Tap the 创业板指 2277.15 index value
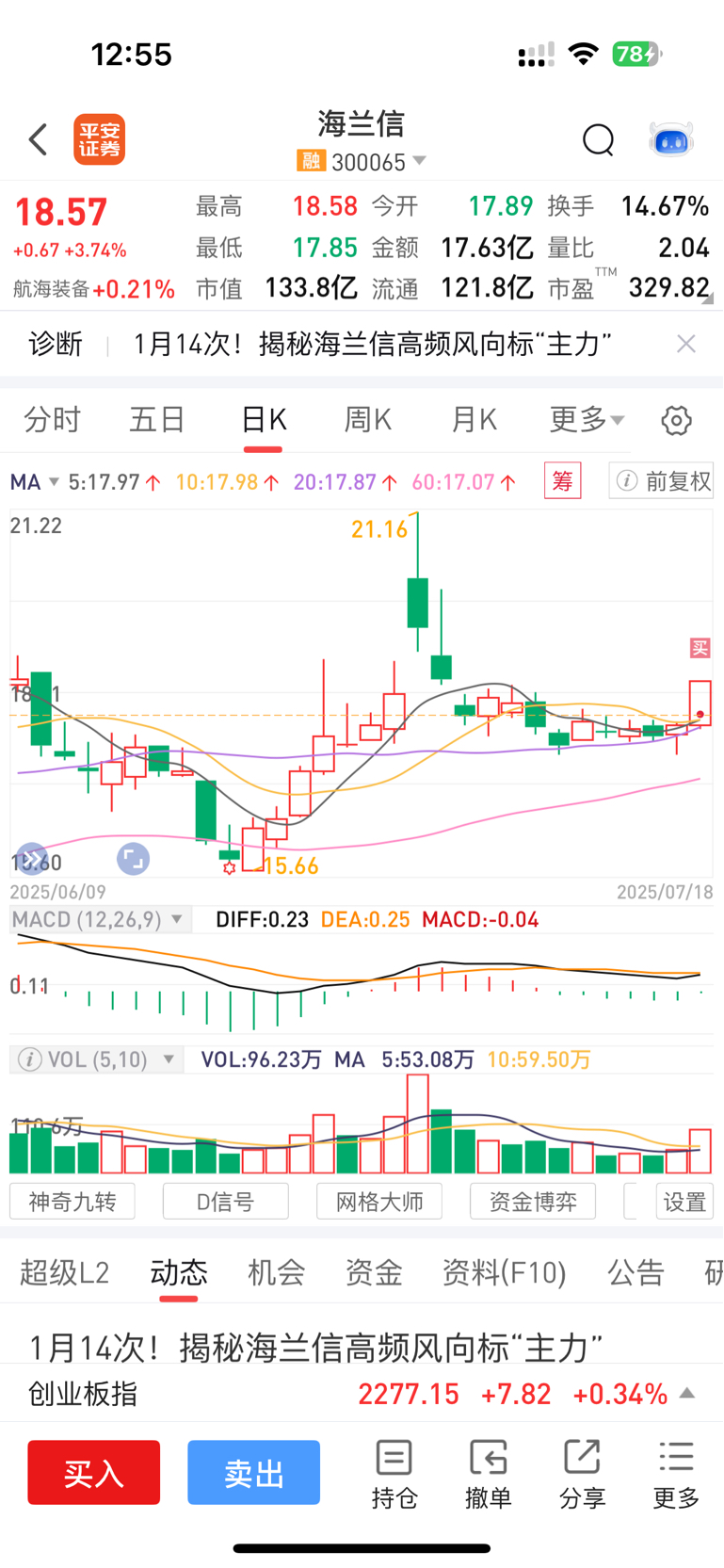Viewport: 724px width, 1568px height. (409, 1394)
